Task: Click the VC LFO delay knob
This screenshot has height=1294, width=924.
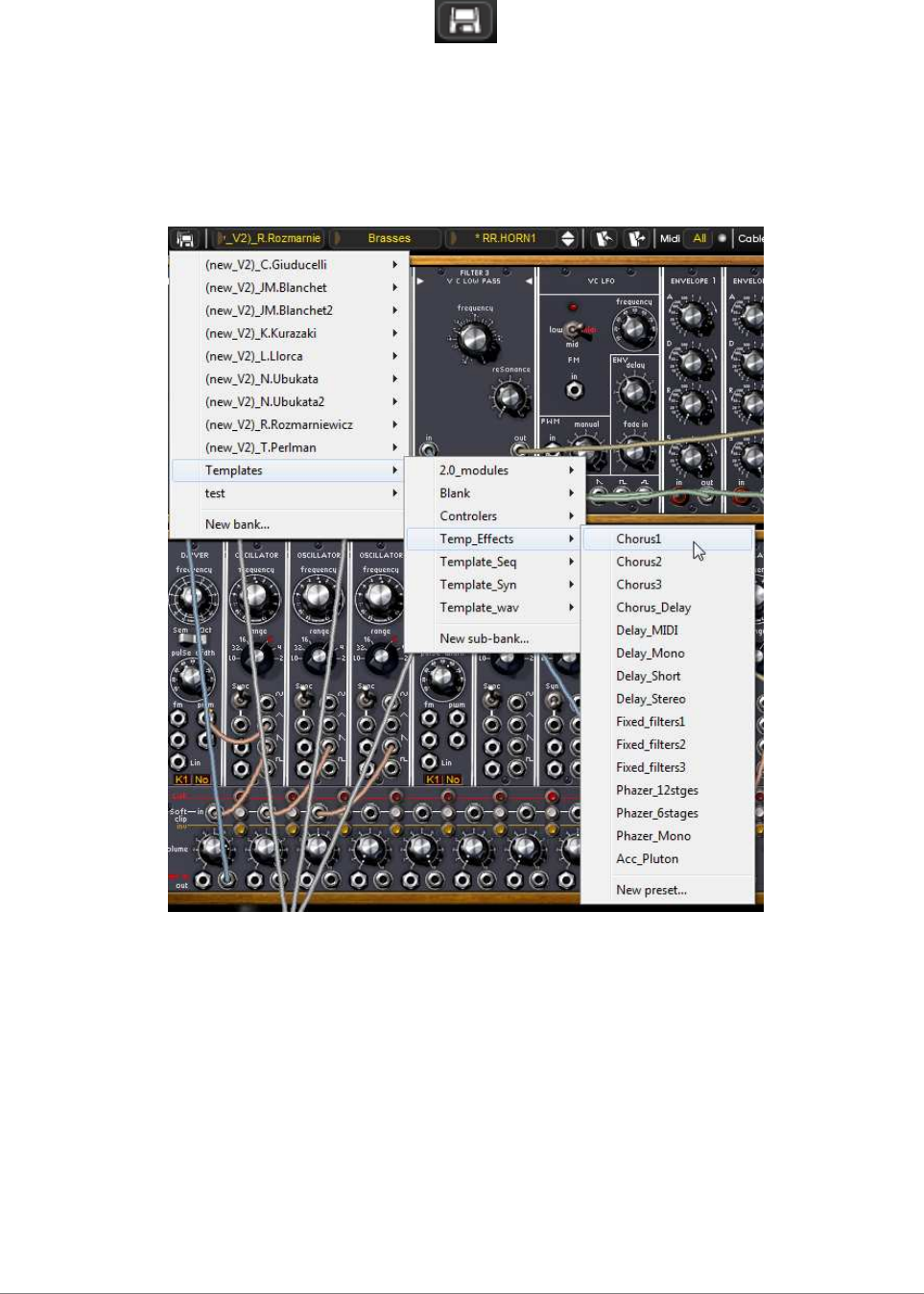Action: (x=633, y=391)
